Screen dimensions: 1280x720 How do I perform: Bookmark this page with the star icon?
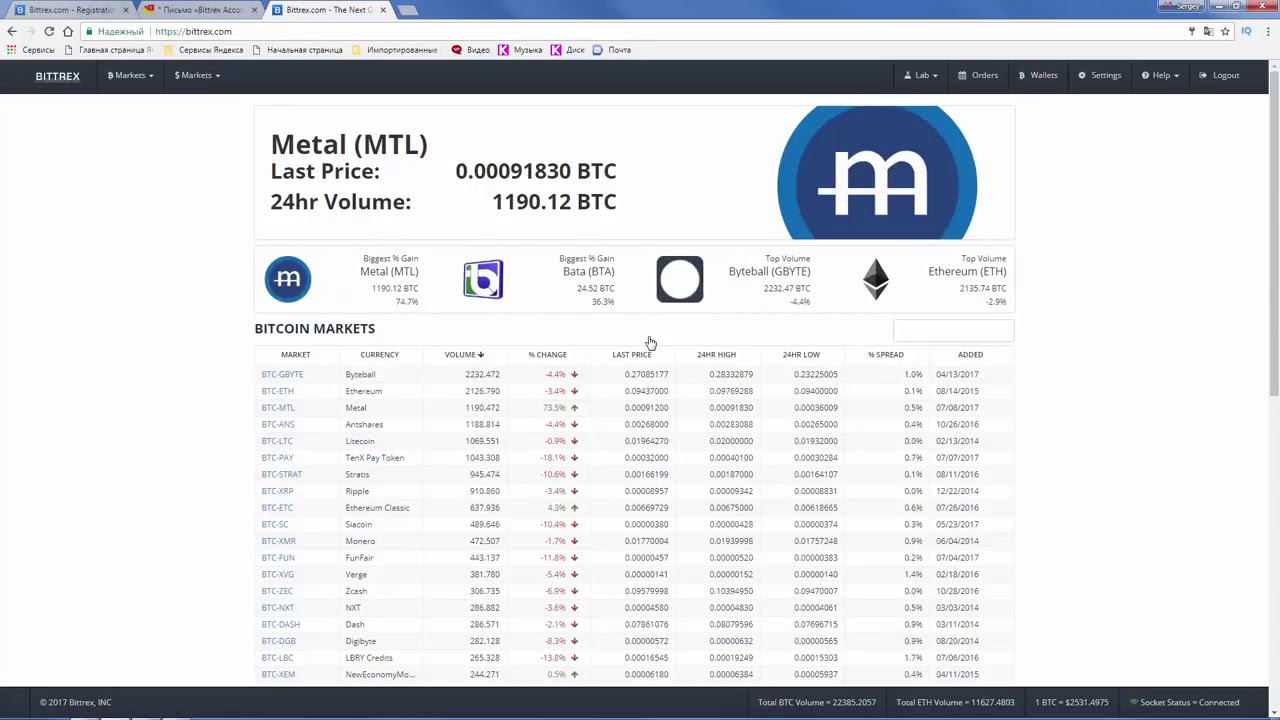click(x=1225, y=31)
